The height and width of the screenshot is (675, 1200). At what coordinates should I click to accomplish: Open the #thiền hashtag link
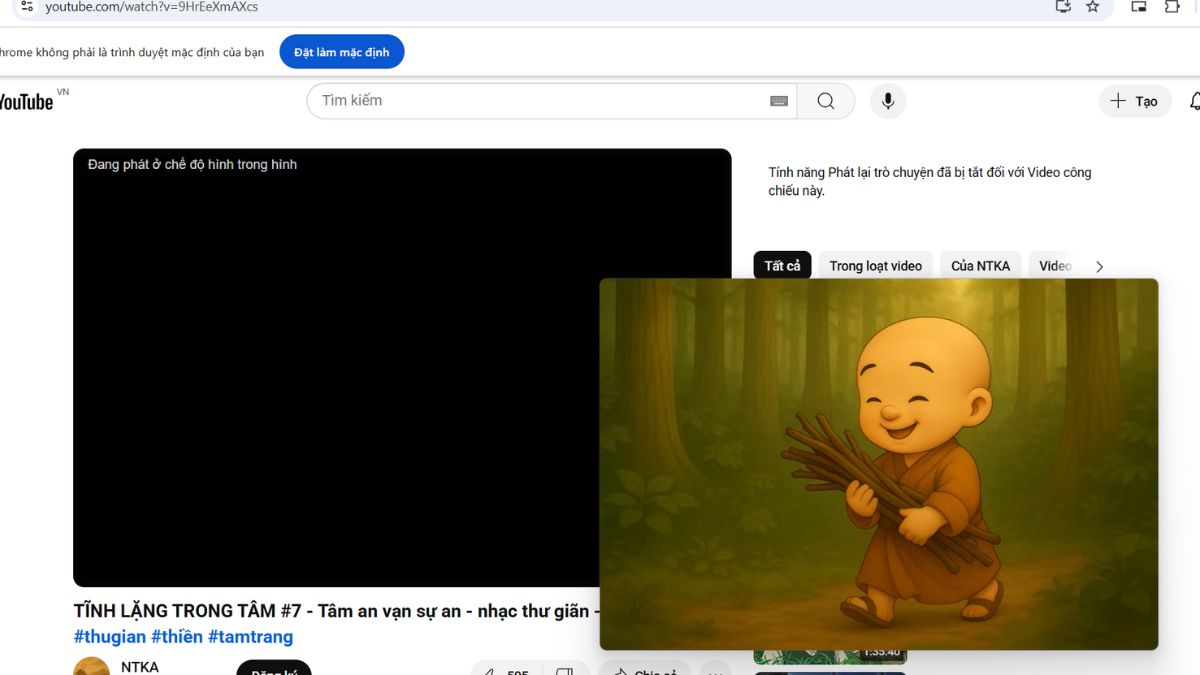click(177, 637)
